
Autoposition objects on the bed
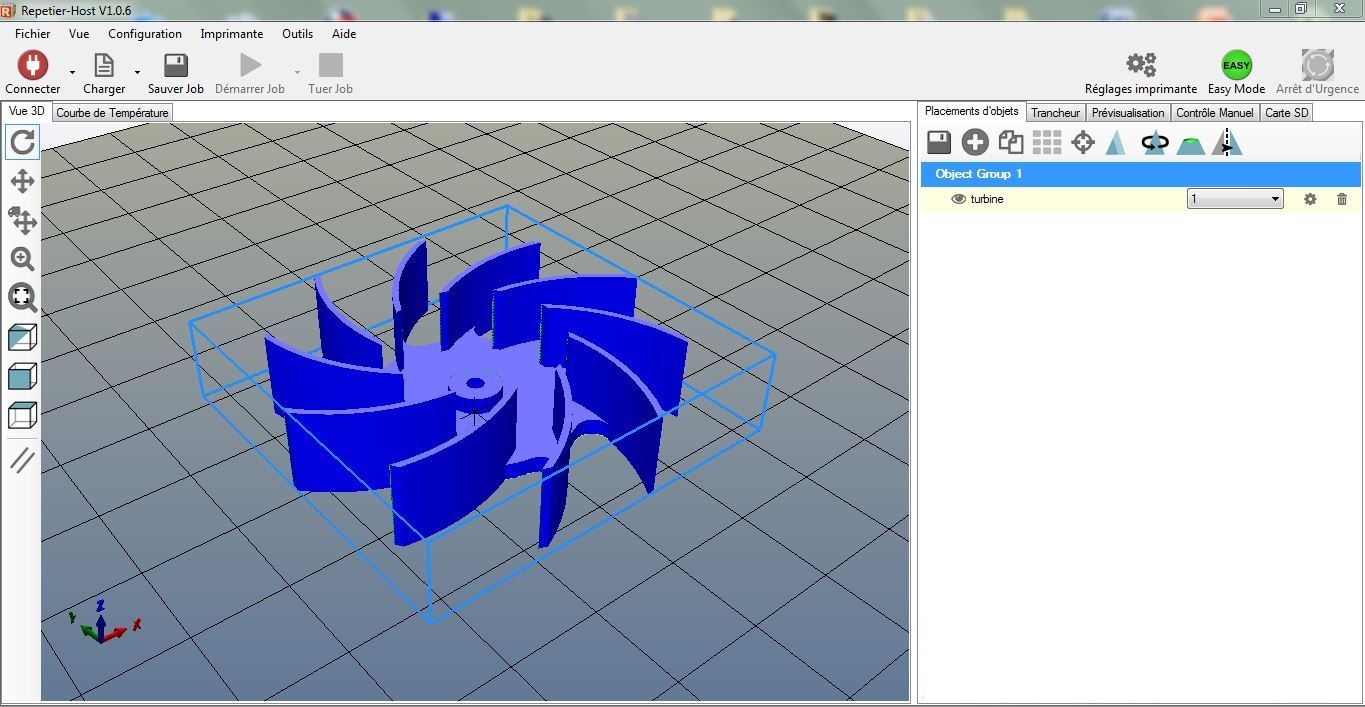coord(1046,142)
